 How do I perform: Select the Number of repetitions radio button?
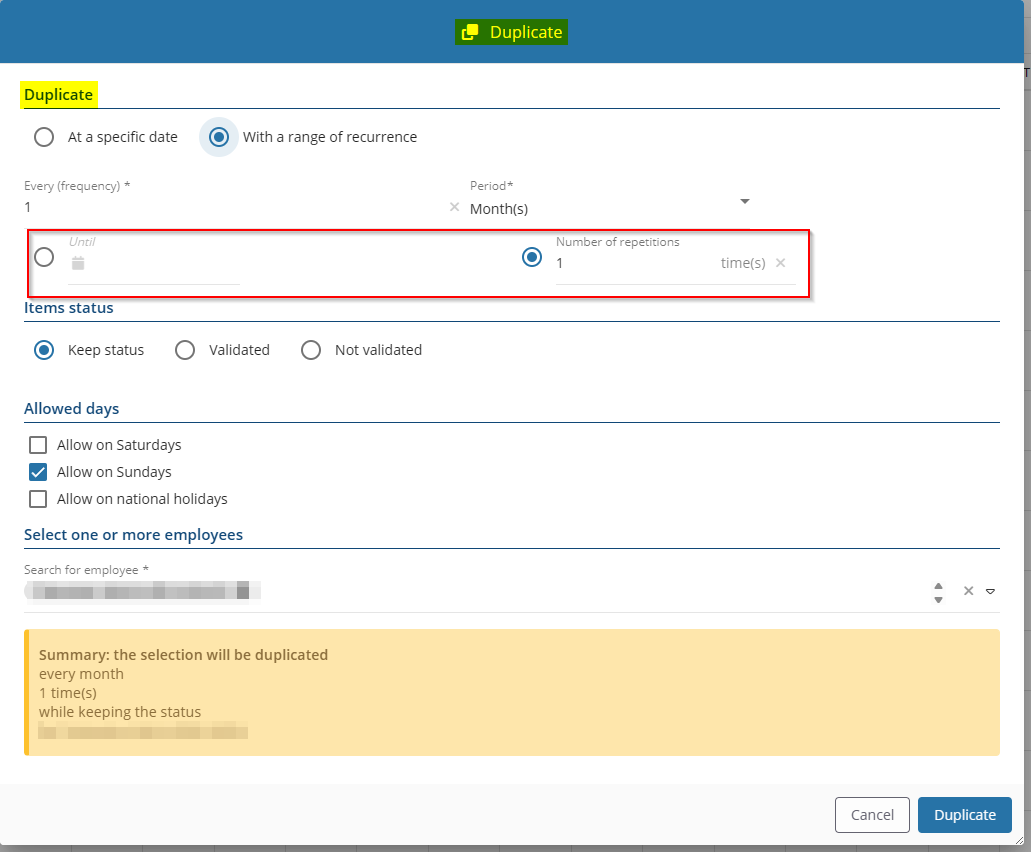coord(533,257)
